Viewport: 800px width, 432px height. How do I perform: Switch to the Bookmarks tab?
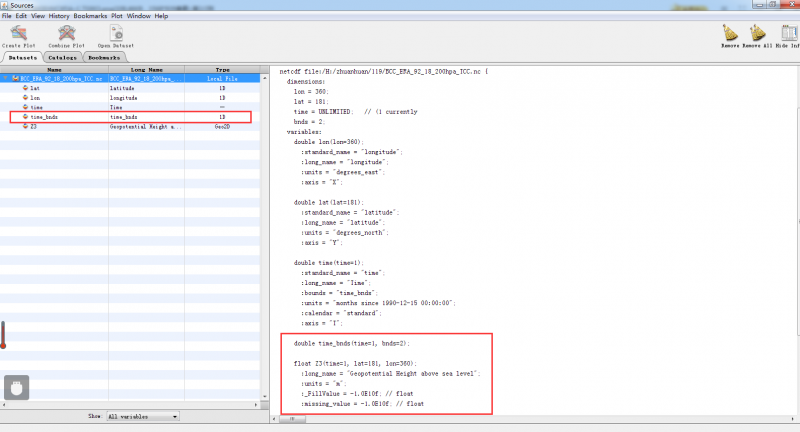tap(104, 58)
